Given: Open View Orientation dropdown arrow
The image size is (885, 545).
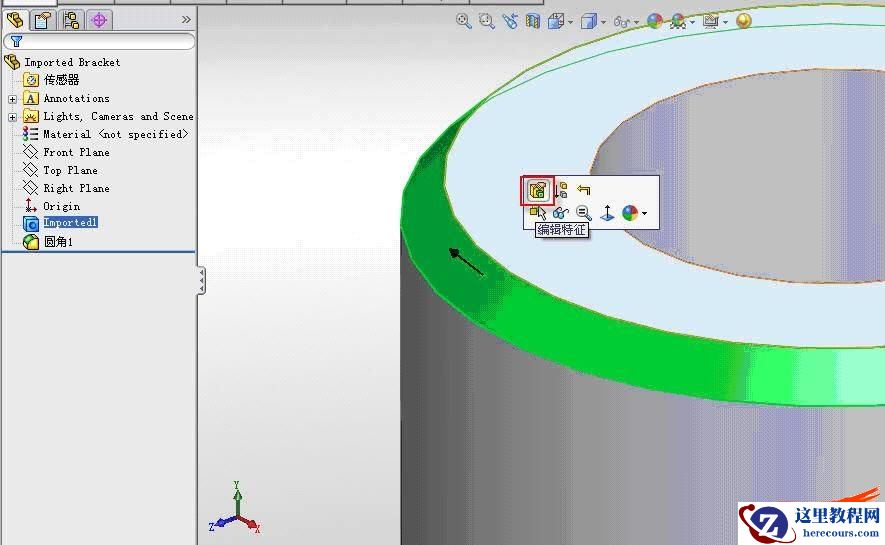Looking at the screenshot, I should pyautogui.click(x=571, y=22).
